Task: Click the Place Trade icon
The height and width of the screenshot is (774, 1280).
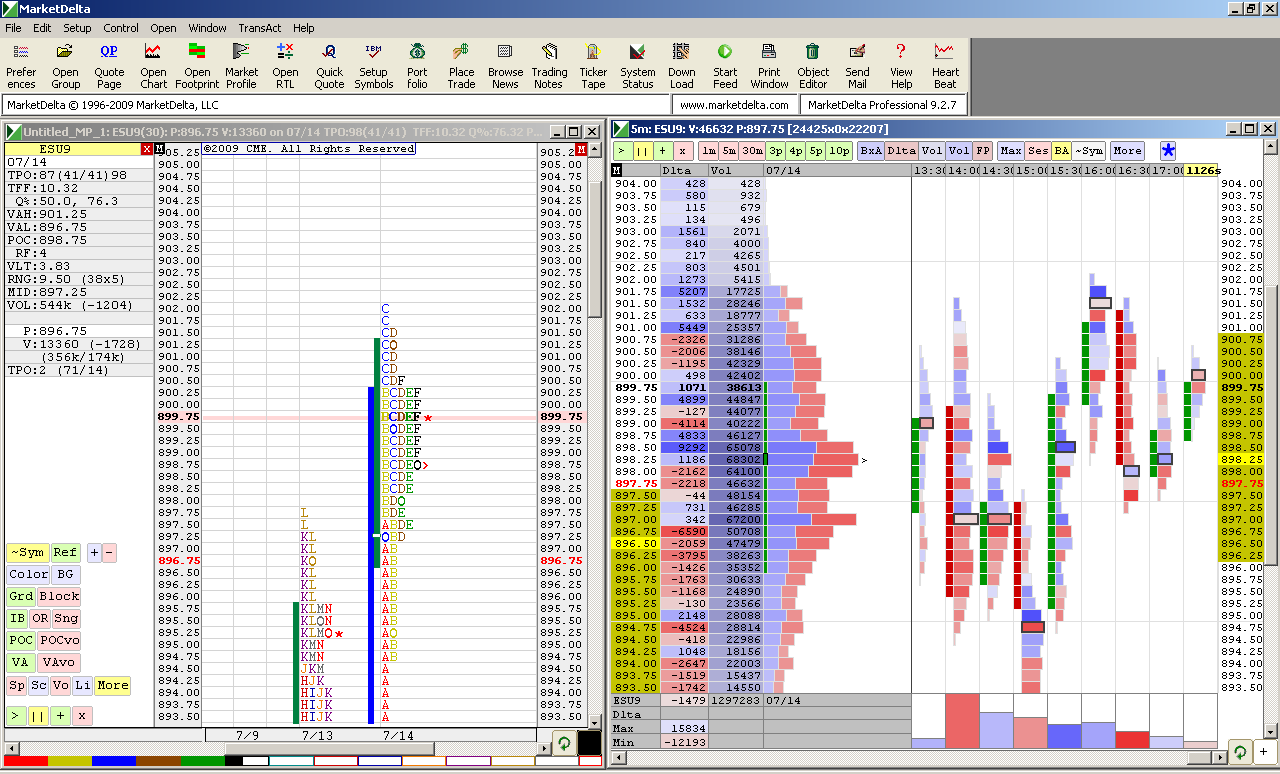Action: click(461, 64)
